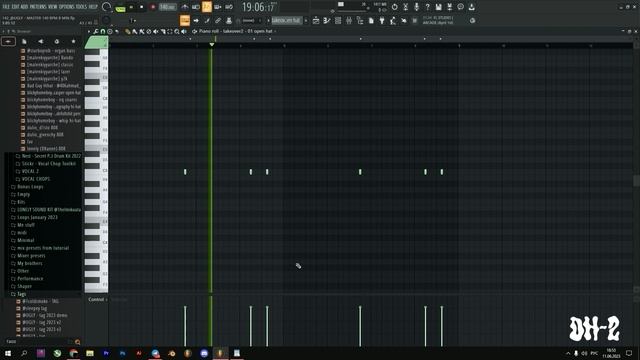The height and width of the screenshot is (360, 640).
Task: Click the browser back arrow button
Action: tap(8, 41)
